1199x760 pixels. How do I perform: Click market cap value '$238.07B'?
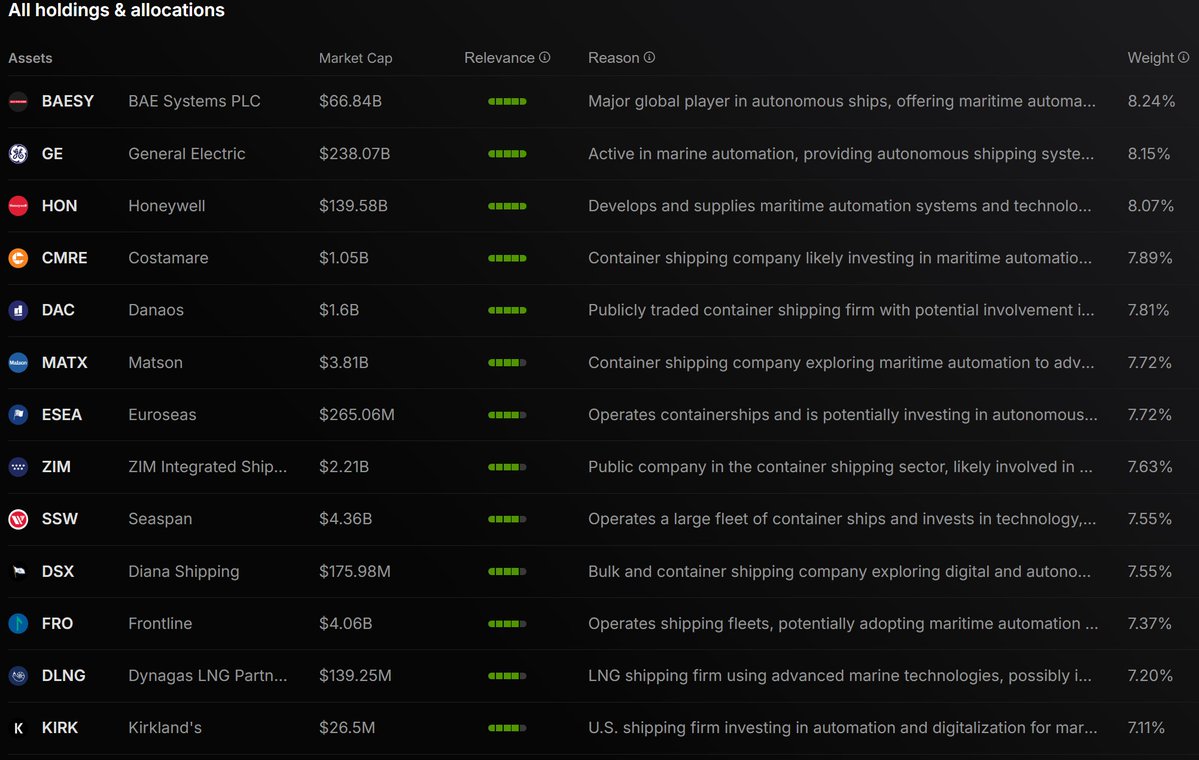(355, 154)
